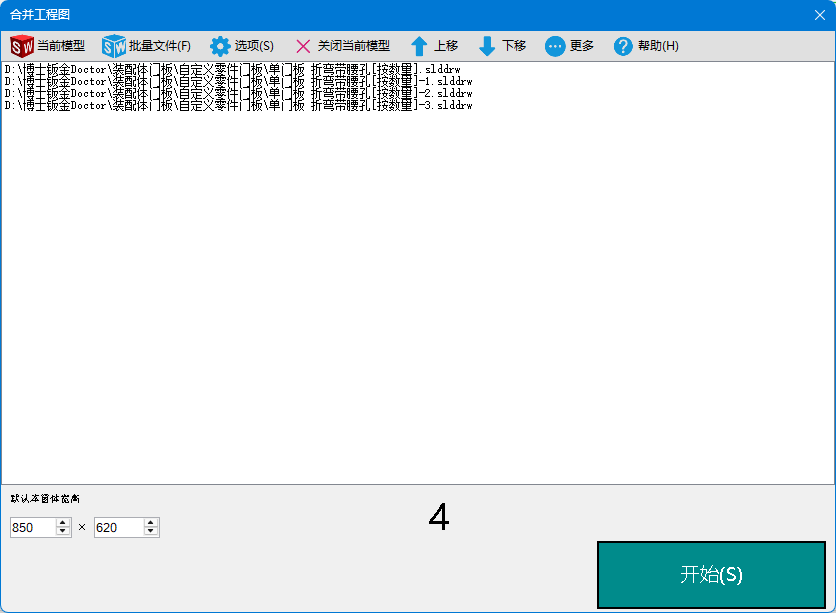
Task: Click the width input field showing 850
Action: [x=32, y=527]
